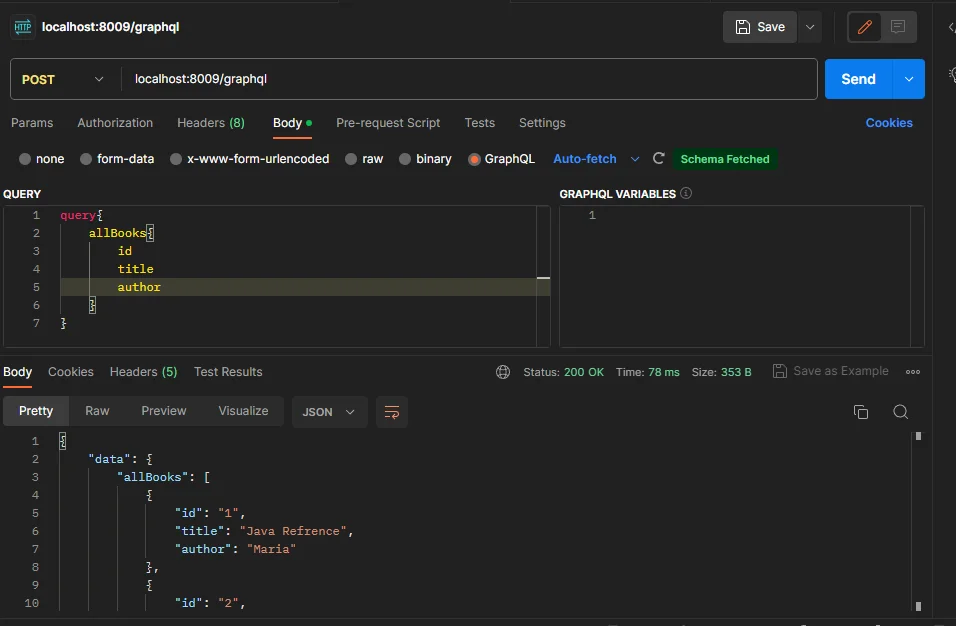Click the Send button
The height and width of the screenshot is (626, 956).
[x=858, y=79]
